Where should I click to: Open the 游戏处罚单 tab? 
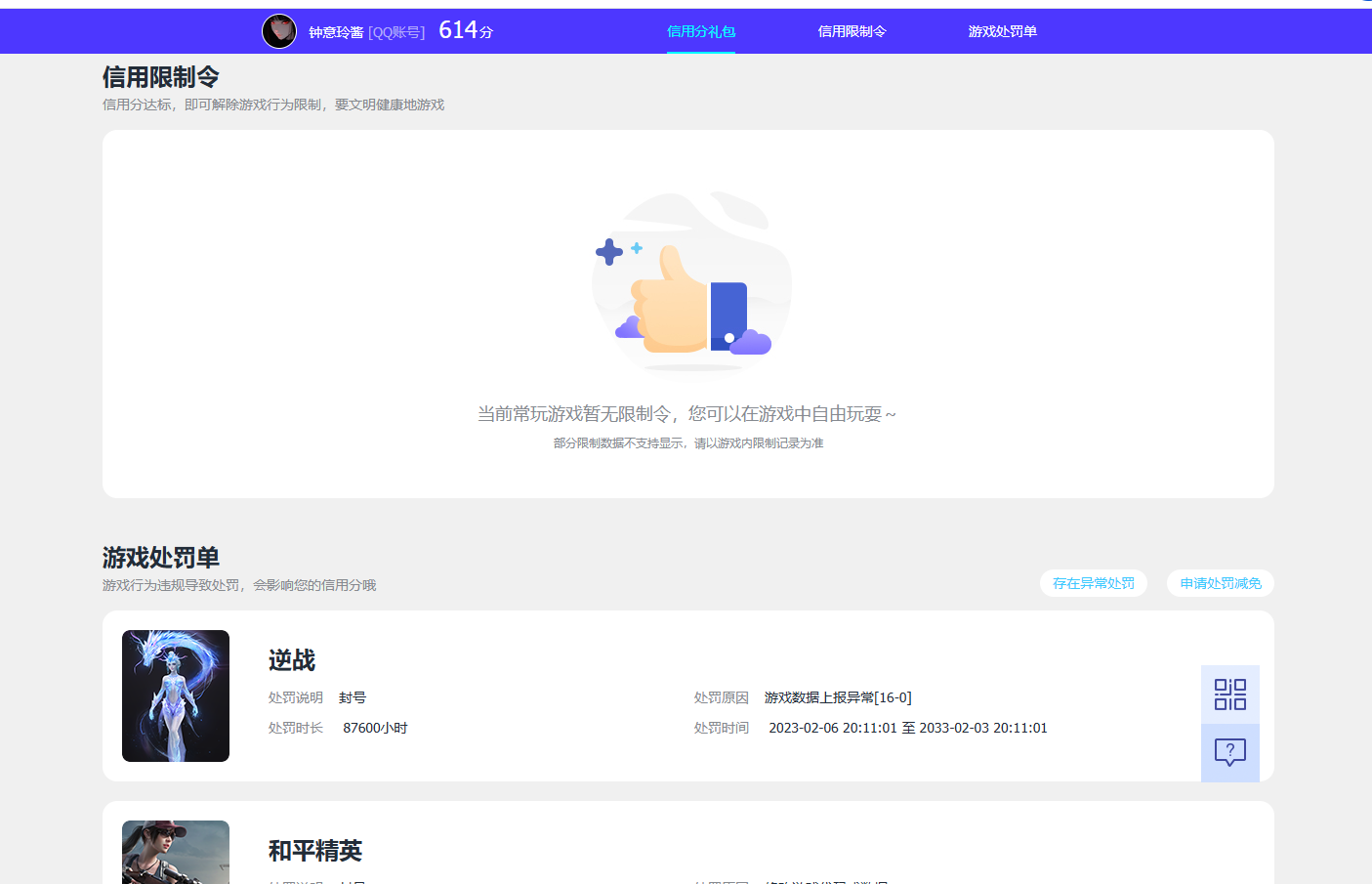pyautogui.click(x=1001, y=30)
